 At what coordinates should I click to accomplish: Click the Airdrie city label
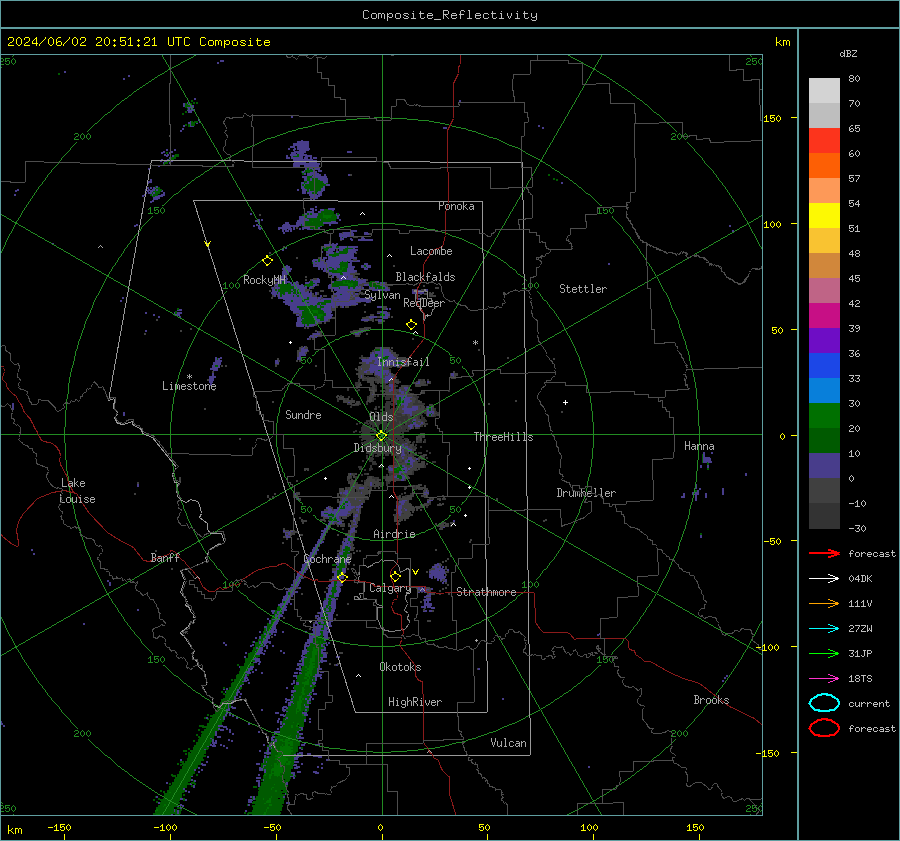tap(394, 534)
